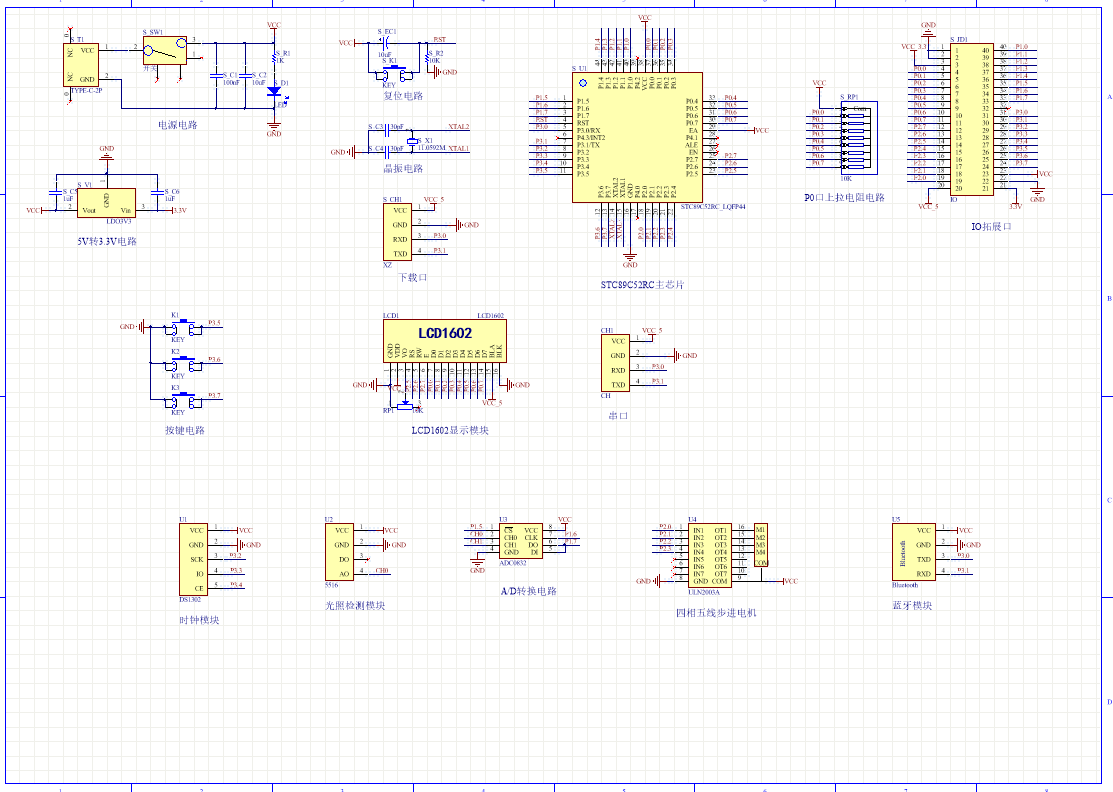Screen dimensions: 1113x792
Task: Select capacitor S_C4 30pF
Action: click(387, 151)
